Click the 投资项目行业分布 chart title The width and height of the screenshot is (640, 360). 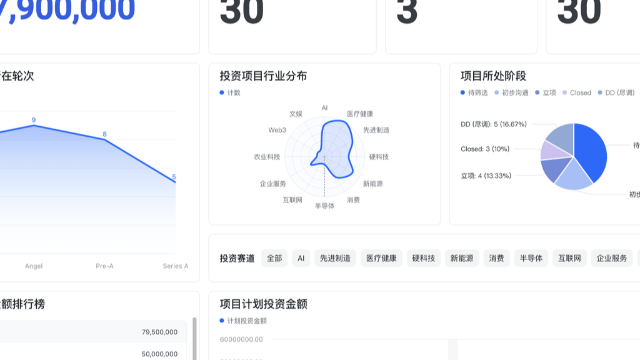pos(263,76)
